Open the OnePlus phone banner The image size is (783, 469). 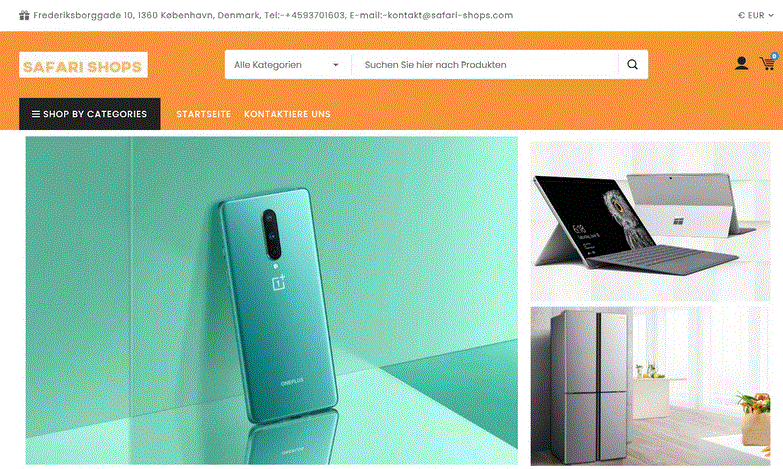(x=272, y=301)
